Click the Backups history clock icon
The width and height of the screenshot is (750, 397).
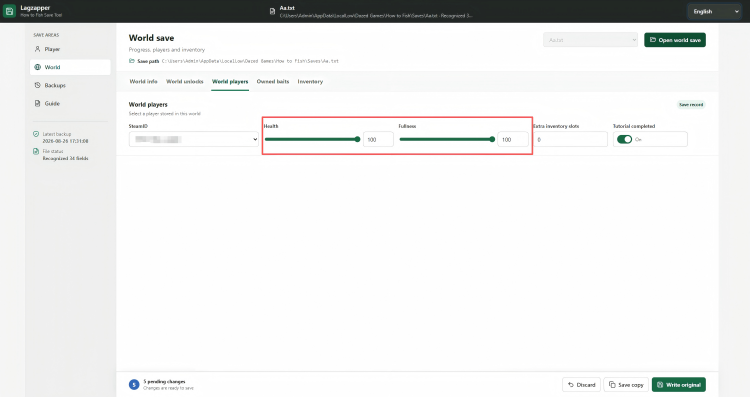[x=37, y=85]
